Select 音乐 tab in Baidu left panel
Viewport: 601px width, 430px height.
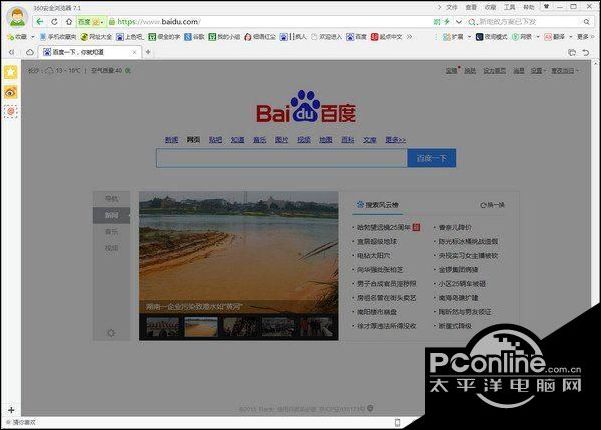[x=112, y=232]
